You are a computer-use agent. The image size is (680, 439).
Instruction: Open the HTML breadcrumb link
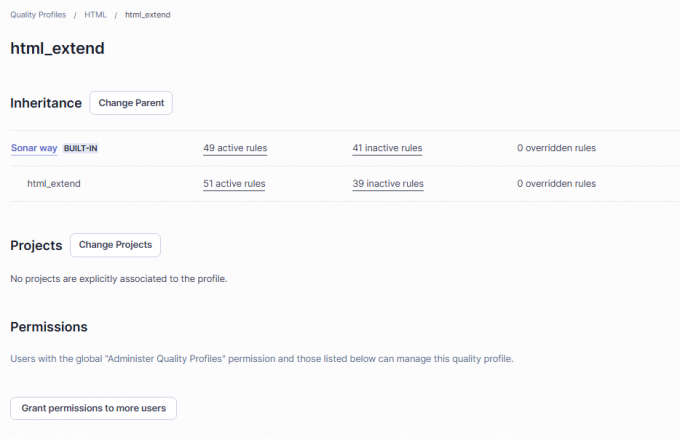(95, 15)
